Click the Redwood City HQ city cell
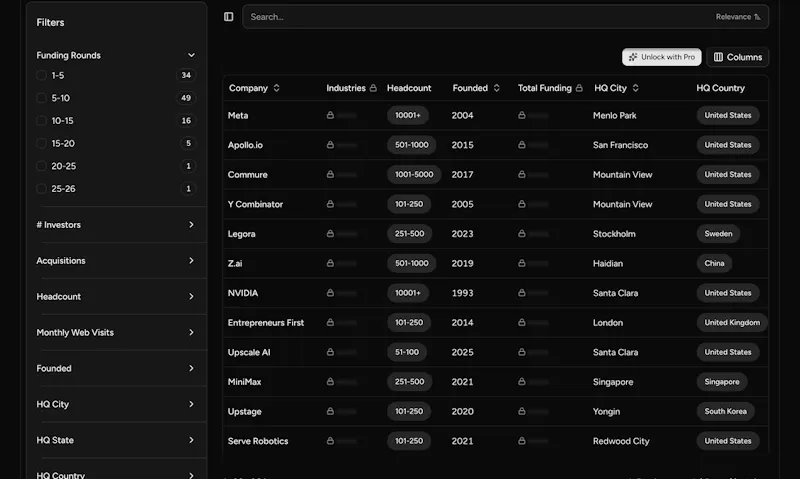The image size is (800, 479). (621, 441)
